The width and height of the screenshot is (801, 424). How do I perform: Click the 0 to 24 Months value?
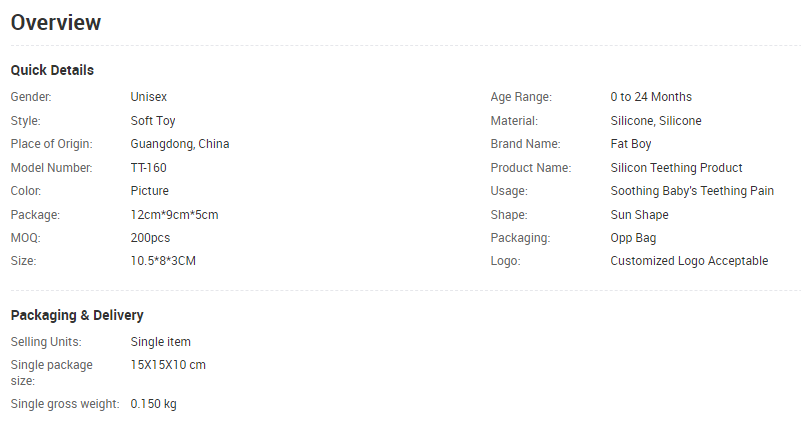651,97
